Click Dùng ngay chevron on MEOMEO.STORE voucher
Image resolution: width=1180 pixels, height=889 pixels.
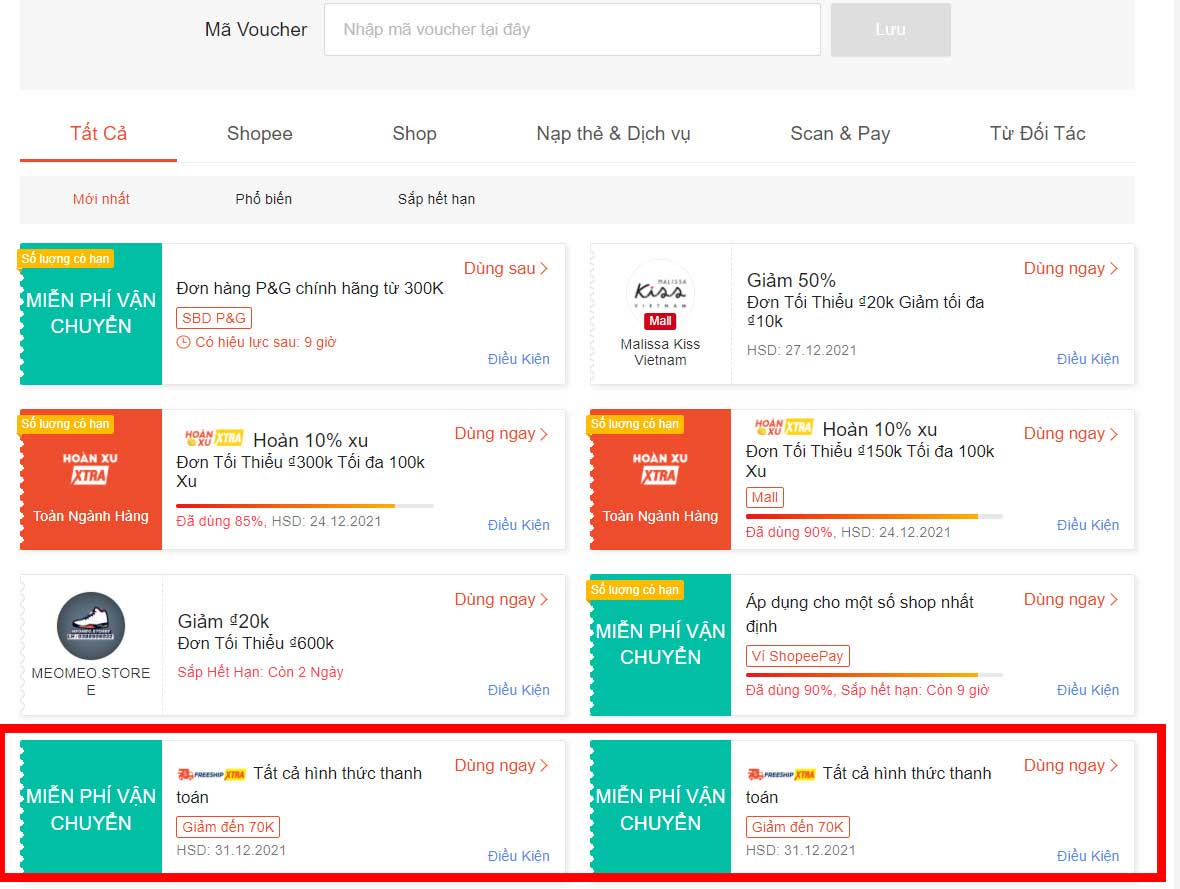tap(544, 600)
